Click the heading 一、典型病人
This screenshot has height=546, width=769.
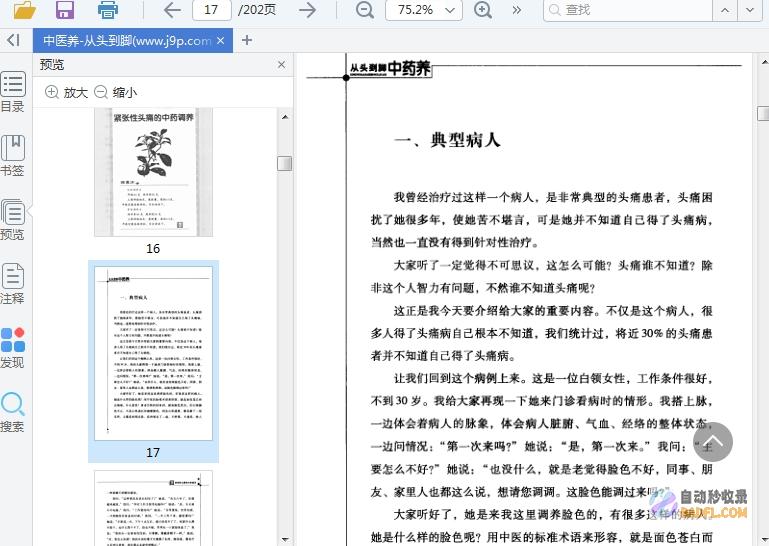pos(447,140)
